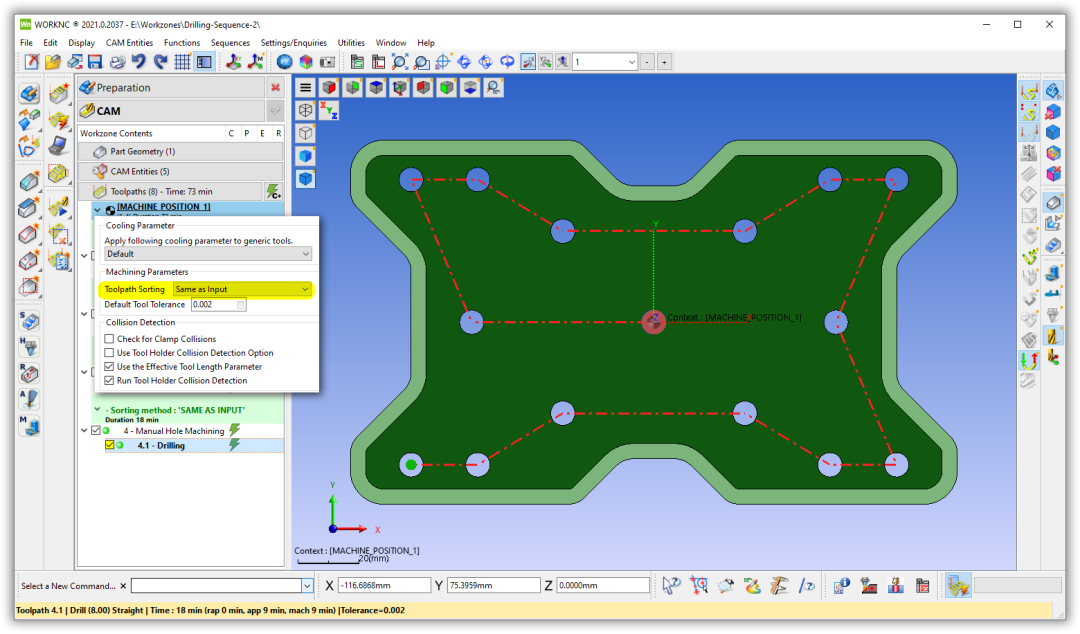Click the laptop simulation sidebar icon
The height and width of the screenshot is (634, 1080).
[x=59, y=145]
